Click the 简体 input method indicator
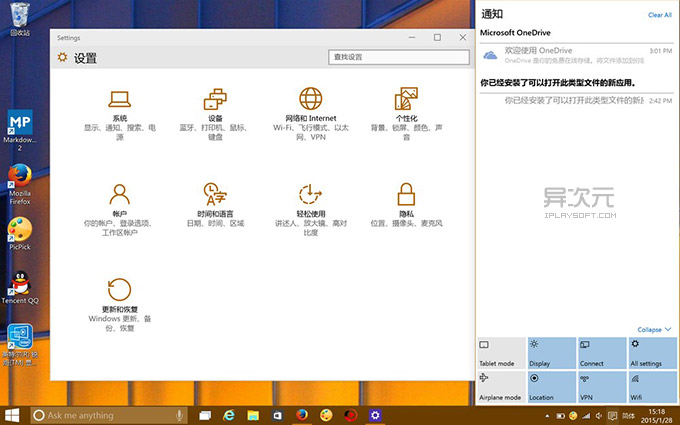 [x=628, y=416]
